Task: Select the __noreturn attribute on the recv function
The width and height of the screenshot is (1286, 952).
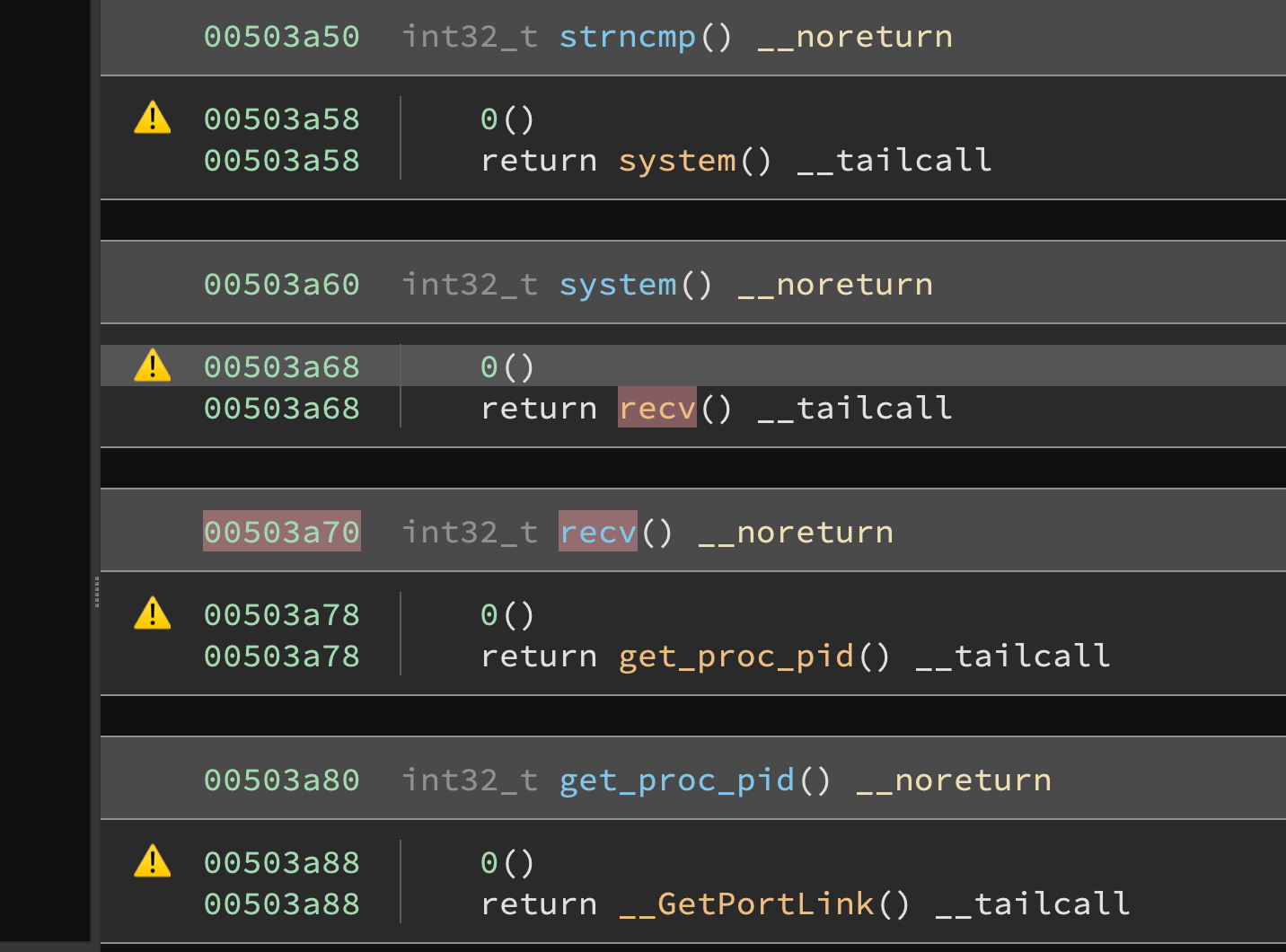Action: tap(795, 531)
